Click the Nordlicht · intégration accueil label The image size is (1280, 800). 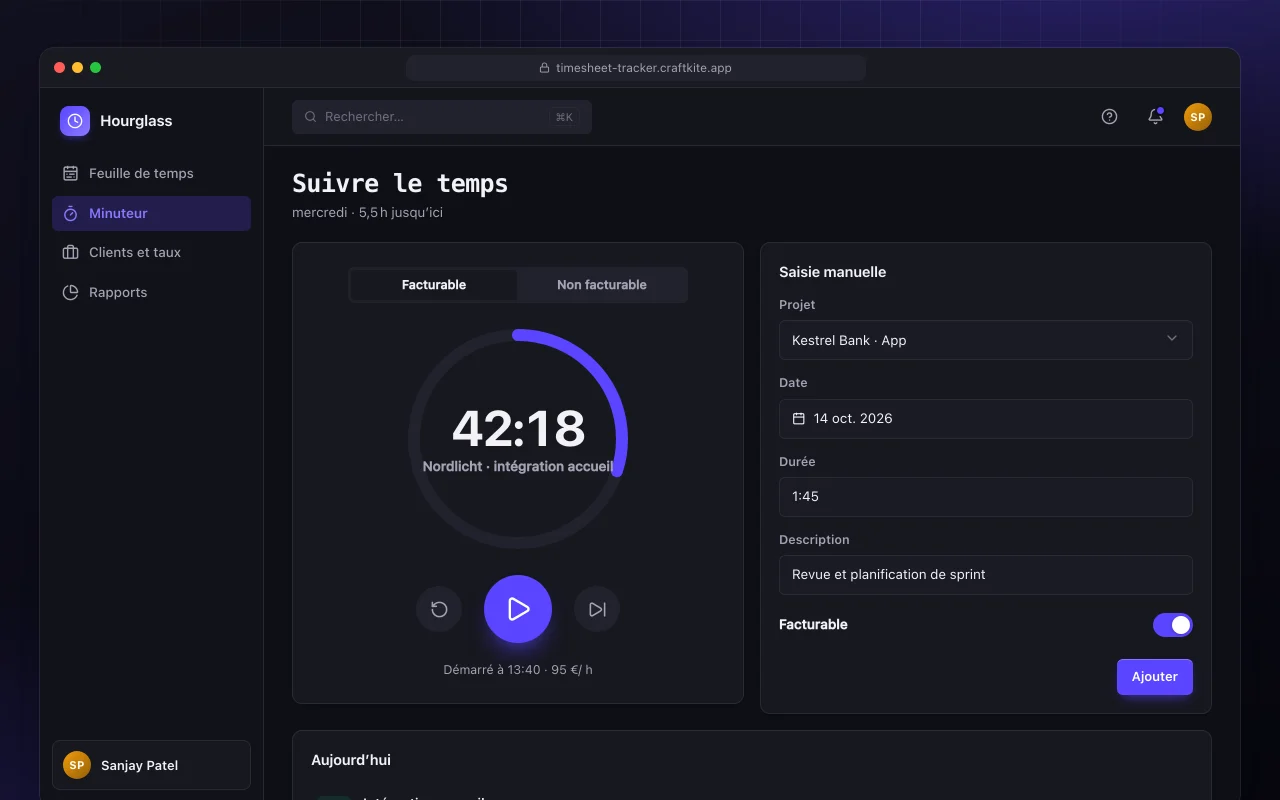[518, 467]
